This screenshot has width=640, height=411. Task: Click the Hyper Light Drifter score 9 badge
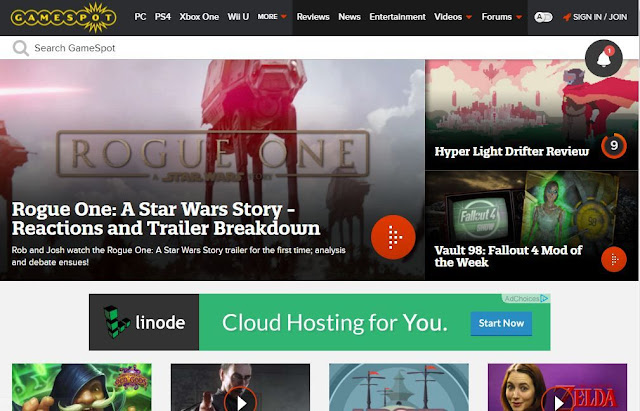(614, 146)
